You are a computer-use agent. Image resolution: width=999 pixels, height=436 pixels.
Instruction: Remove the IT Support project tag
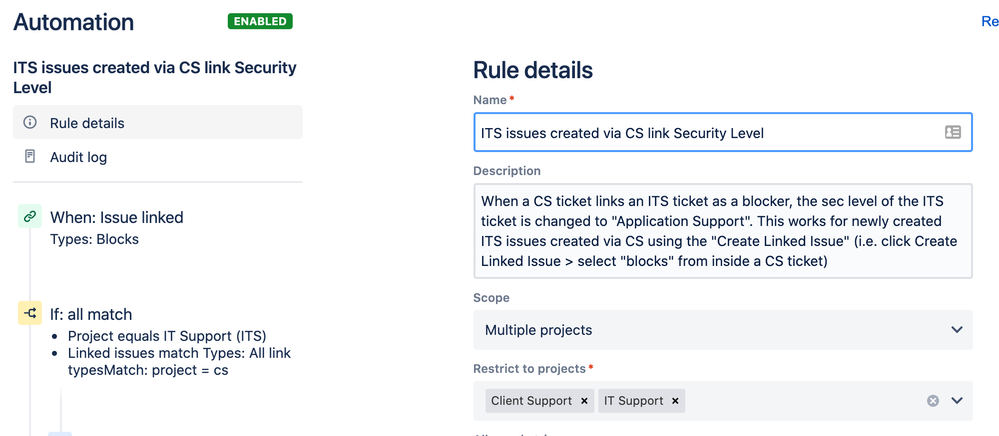676,401
